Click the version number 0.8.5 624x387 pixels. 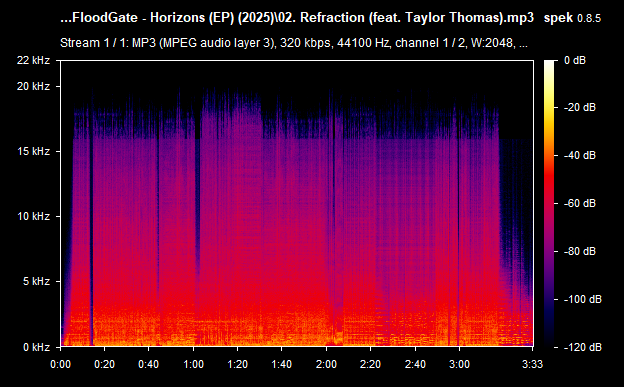589,18
